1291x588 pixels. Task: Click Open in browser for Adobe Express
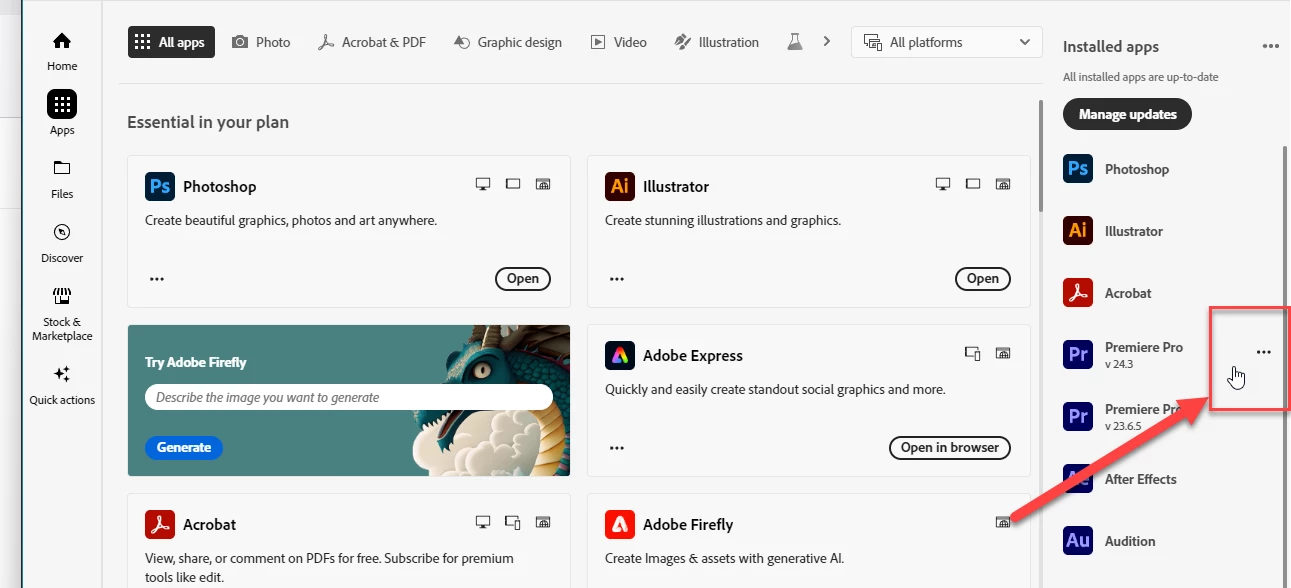click(950, 447)
